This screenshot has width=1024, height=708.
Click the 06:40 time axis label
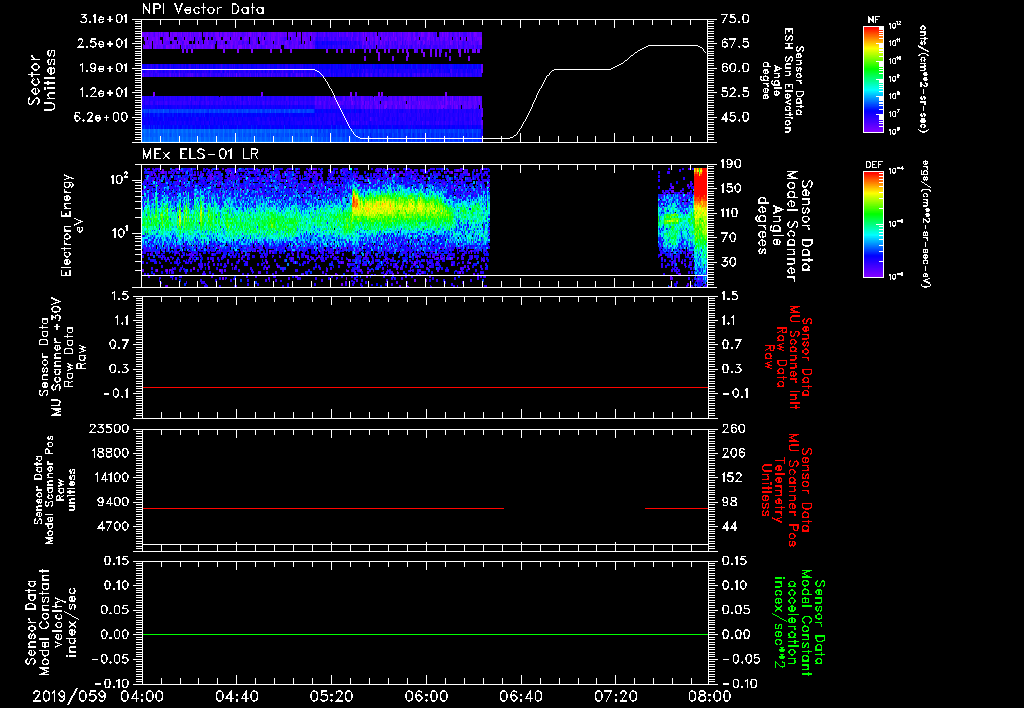[x=520, y=696]
